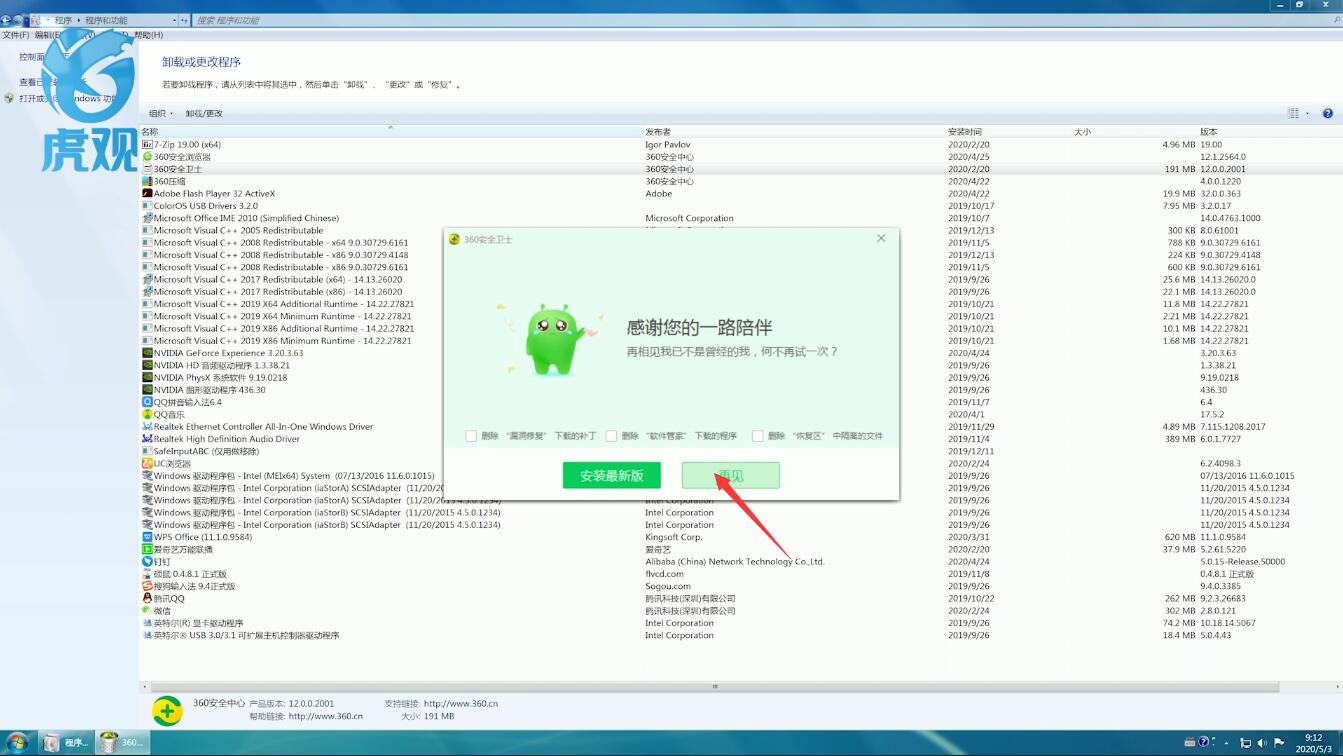The width and height of the screenshot is (1343, 756).
Task: Click the explorer Back navigation arrow
Action: [x=7, y=20]
